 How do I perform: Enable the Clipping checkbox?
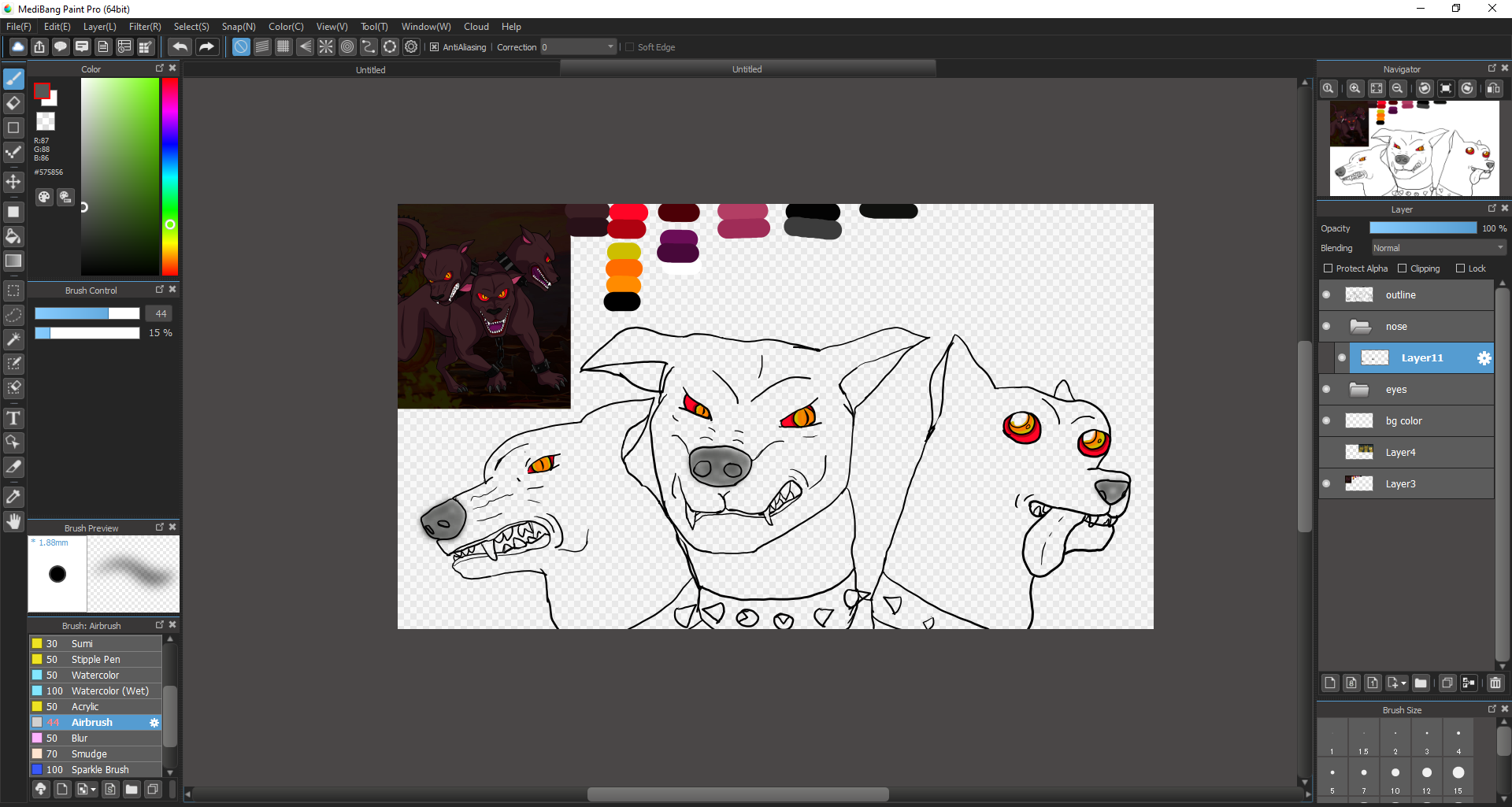click(x=1402, y=268)
